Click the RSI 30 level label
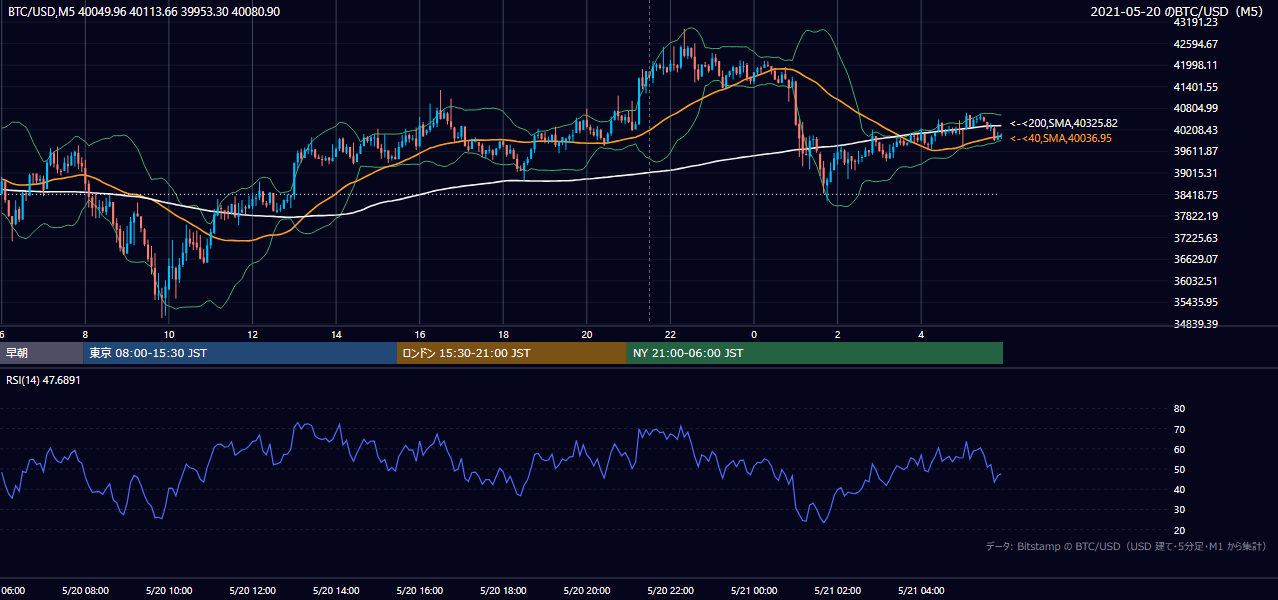This screenshot has height=600, width=1278. tap(1179, 510)
